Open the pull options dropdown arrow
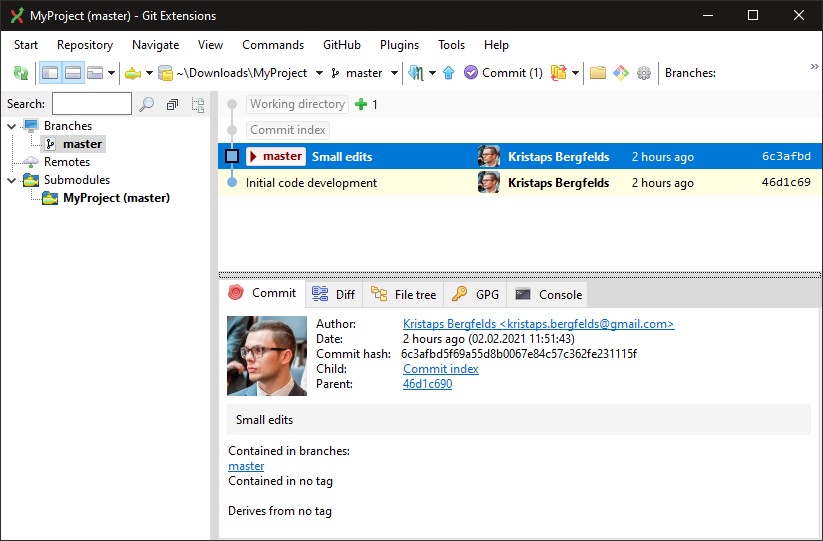This screenshot has height=541, width=823. click(432, 73)
